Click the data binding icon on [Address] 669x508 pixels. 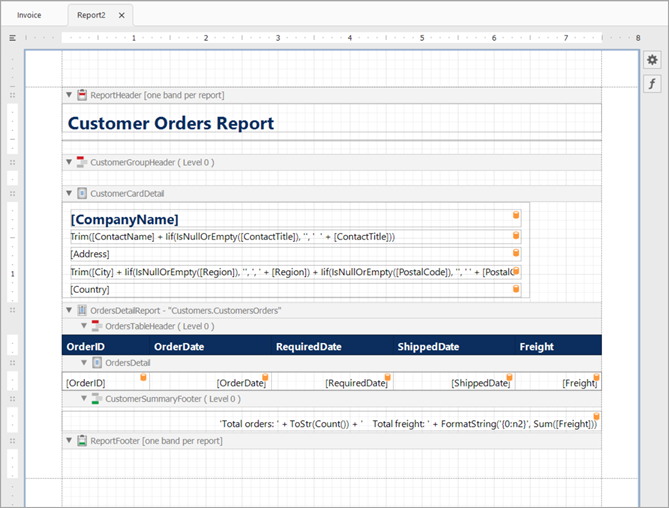(x=516, y=253)
